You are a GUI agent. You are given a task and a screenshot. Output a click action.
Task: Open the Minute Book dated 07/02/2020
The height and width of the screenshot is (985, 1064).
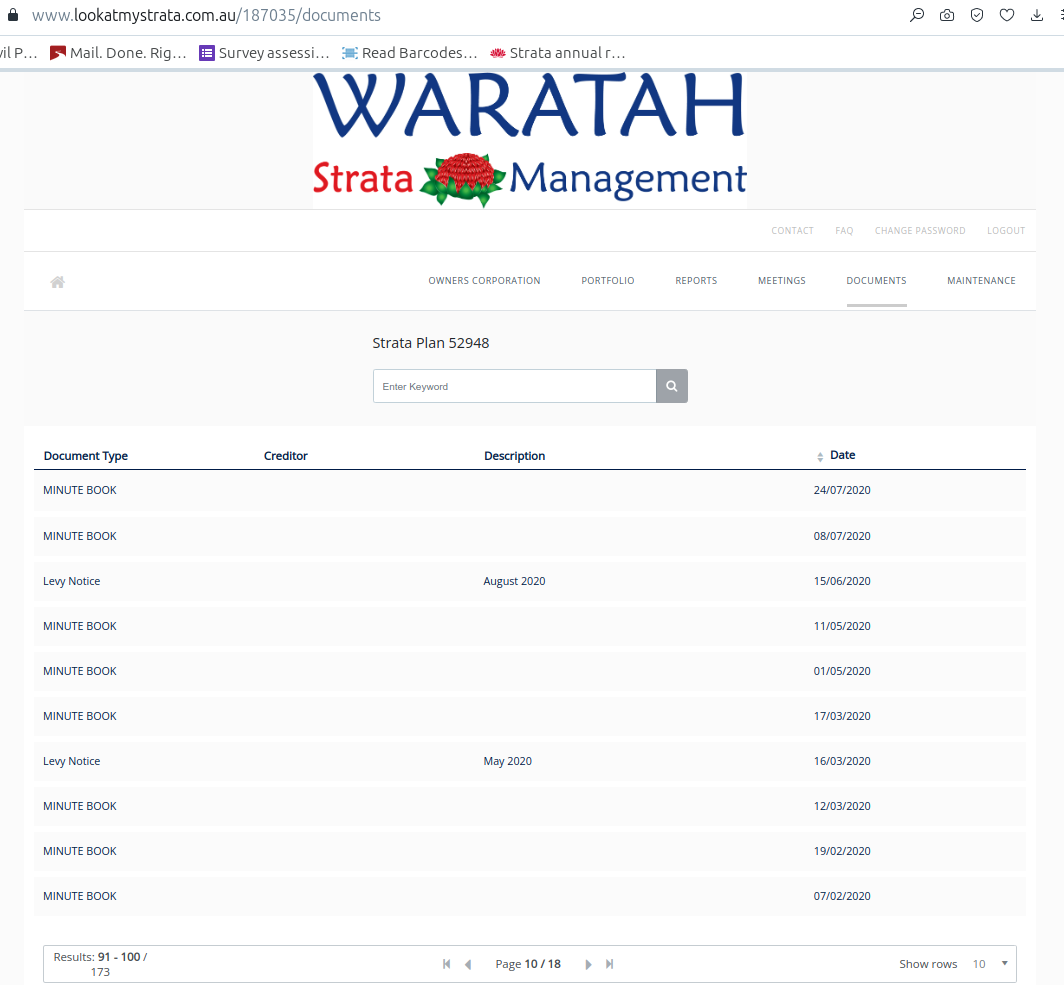click(x=530, y=896)
